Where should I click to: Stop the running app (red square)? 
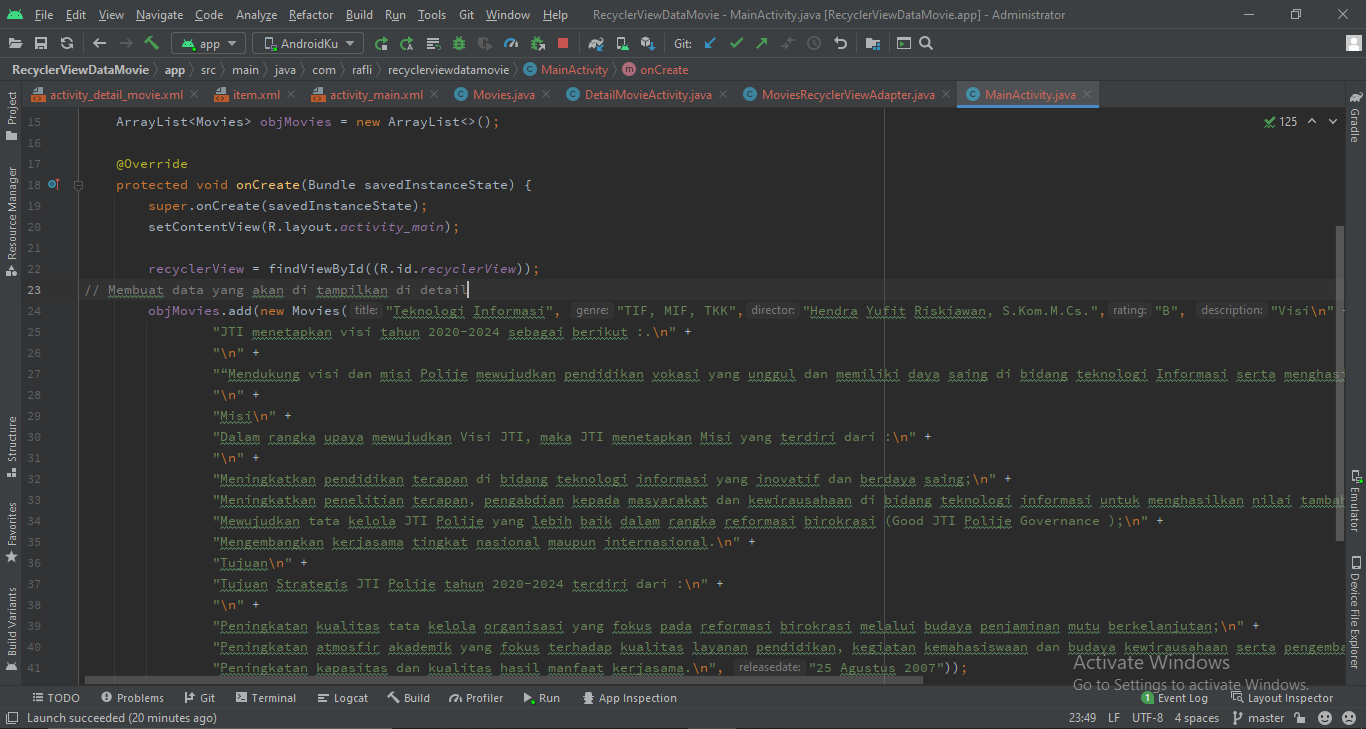(x=563, y=43)
